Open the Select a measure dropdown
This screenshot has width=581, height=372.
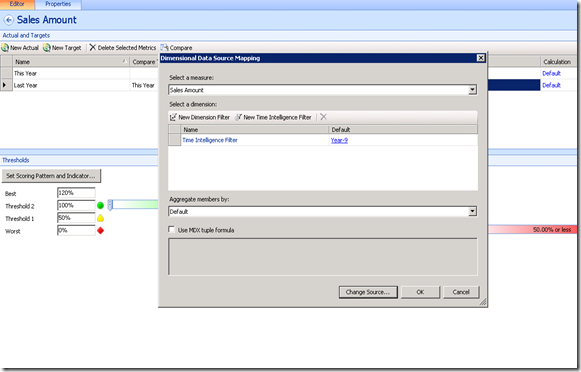pos(472,90)
